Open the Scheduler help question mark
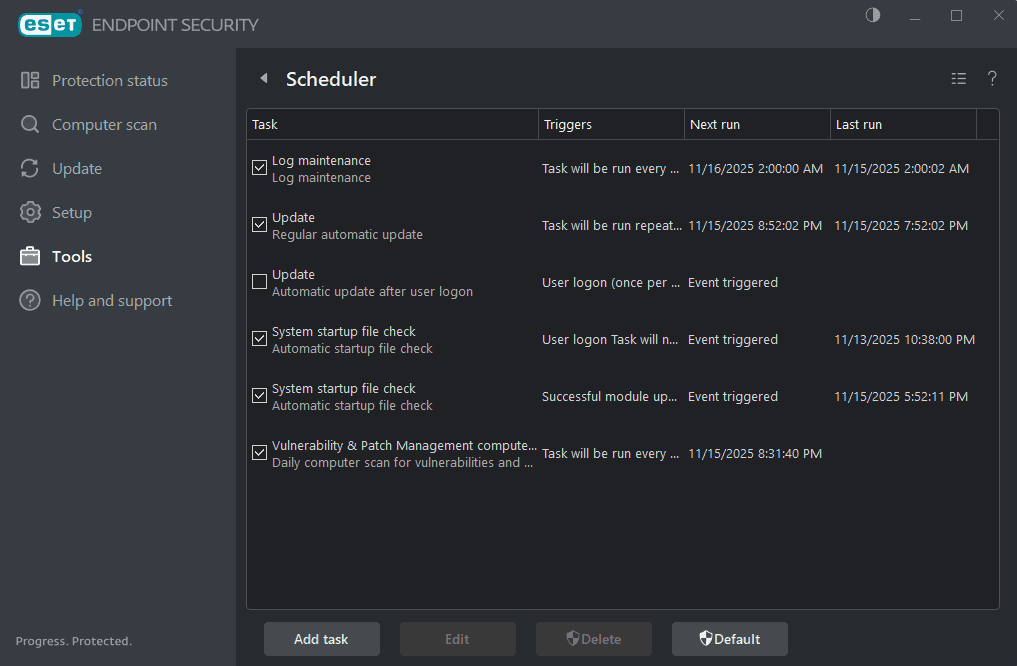The image size is (1017, 666). (992, 78)
